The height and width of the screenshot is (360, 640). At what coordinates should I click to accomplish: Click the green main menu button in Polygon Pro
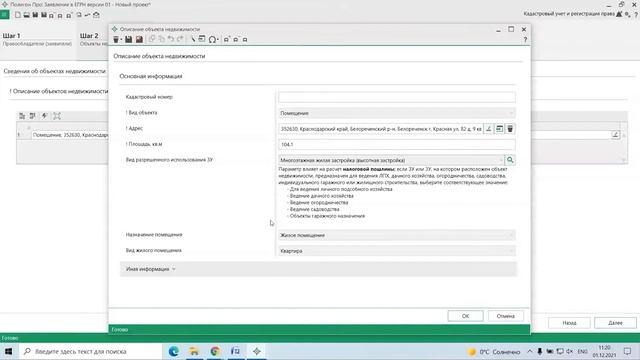[x=4, y=15]
